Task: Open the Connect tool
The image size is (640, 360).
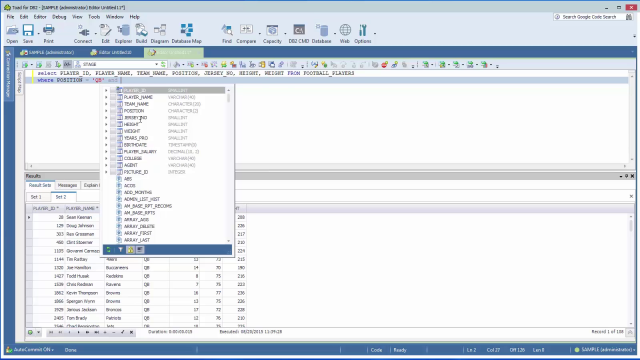Action: 83,33
